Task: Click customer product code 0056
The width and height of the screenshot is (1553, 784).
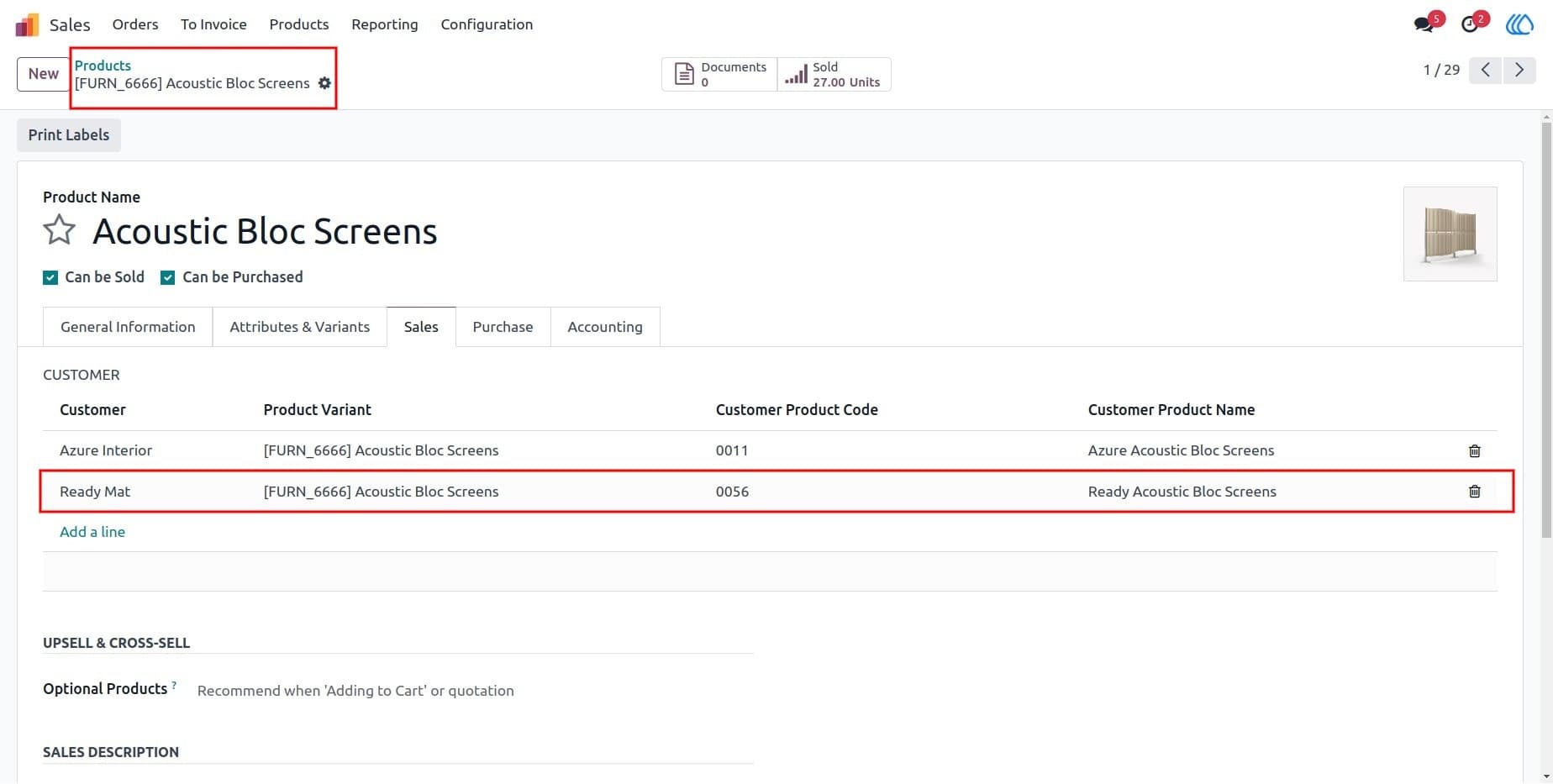Action: coord(732,492)
